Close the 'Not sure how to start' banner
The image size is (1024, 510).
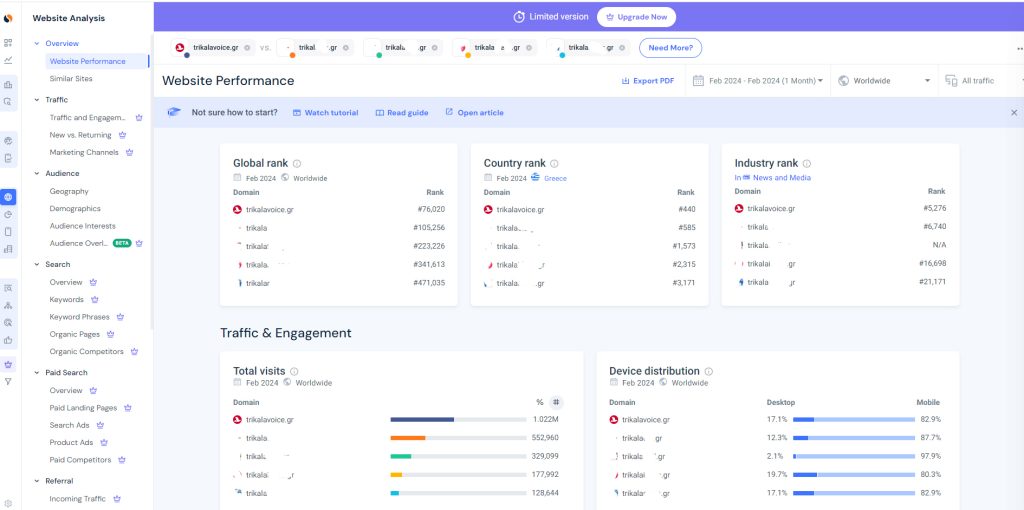1013,113
